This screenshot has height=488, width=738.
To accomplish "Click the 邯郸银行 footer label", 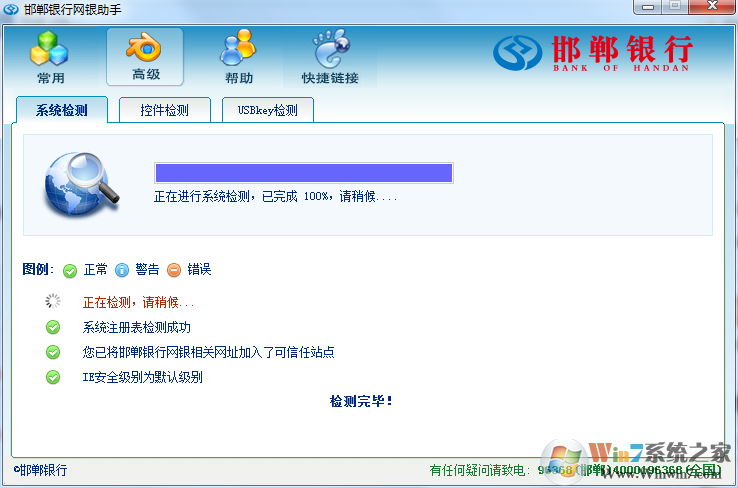I will point(40,470).
